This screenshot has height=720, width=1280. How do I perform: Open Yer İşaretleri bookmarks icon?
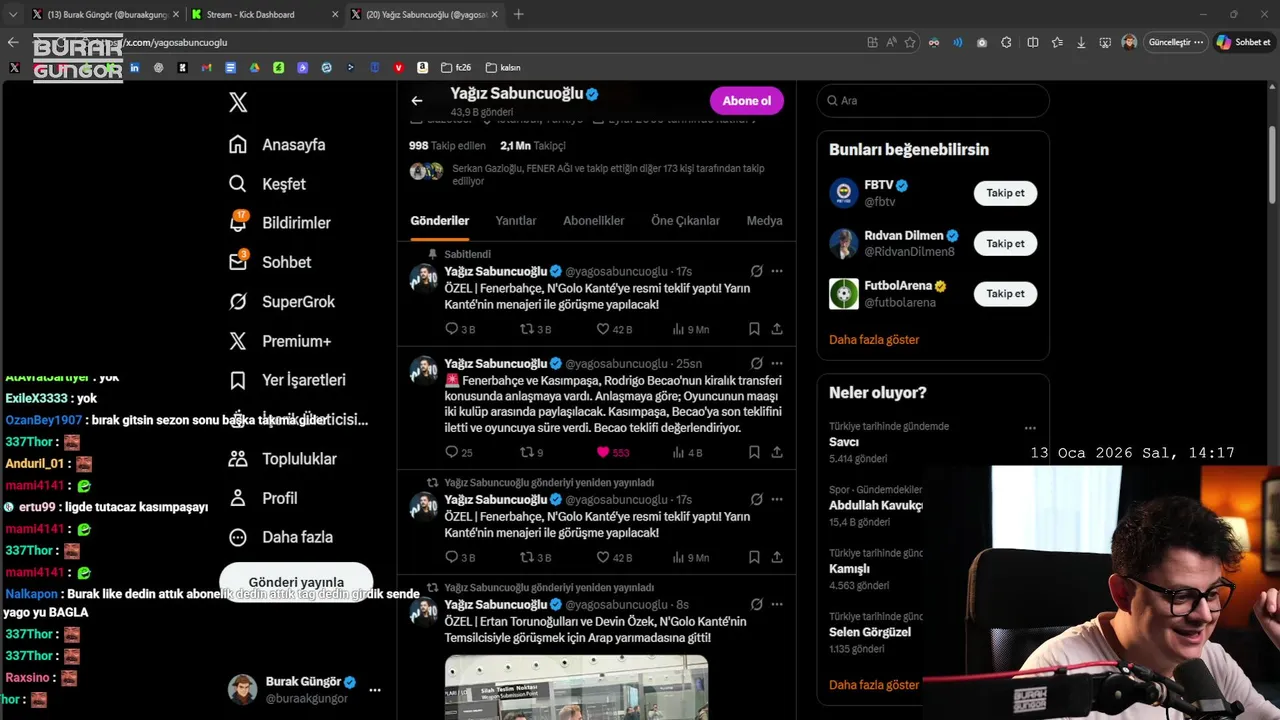(238, 380)
